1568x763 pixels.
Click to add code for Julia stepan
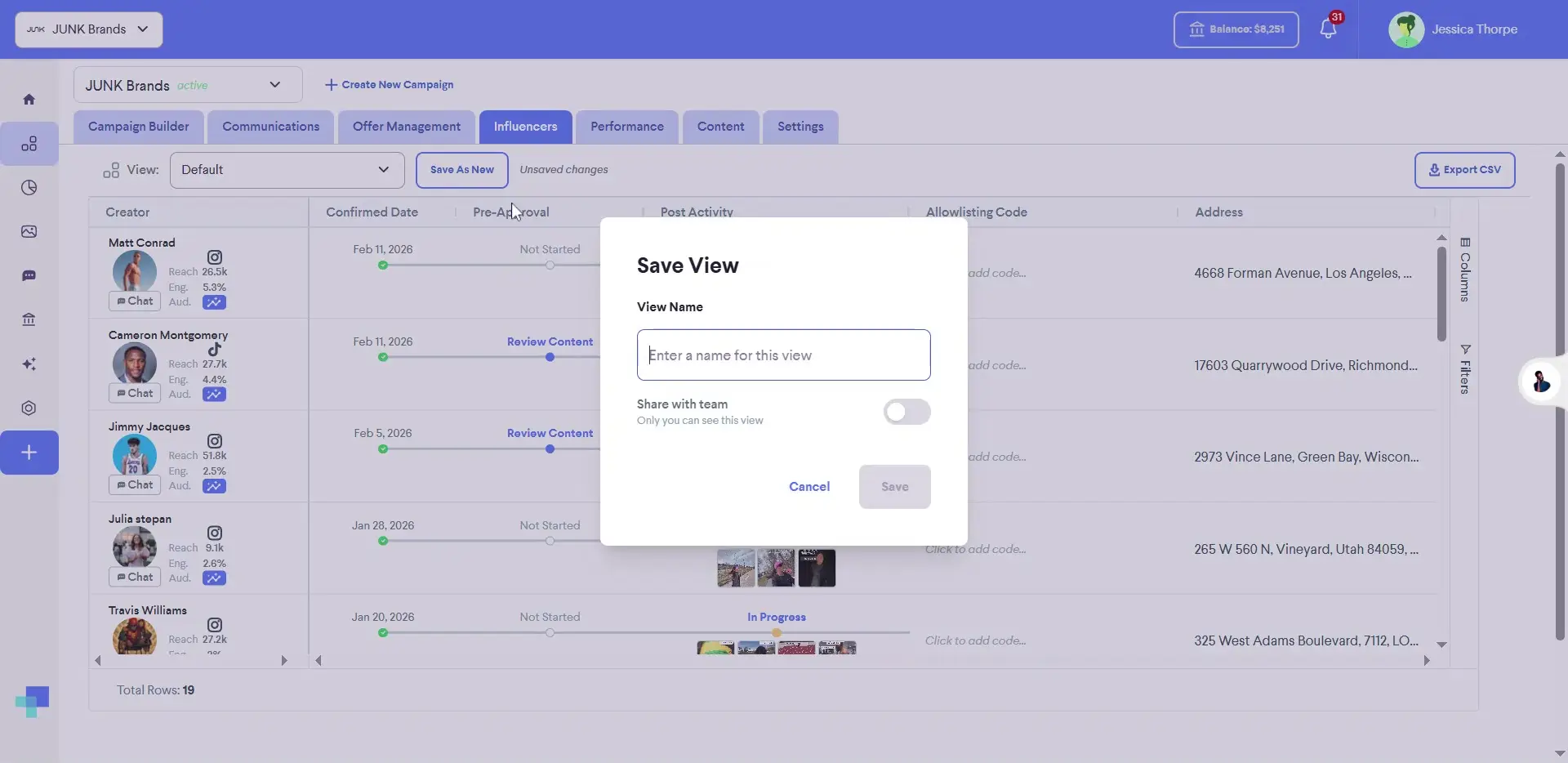(x=975, y=550)
